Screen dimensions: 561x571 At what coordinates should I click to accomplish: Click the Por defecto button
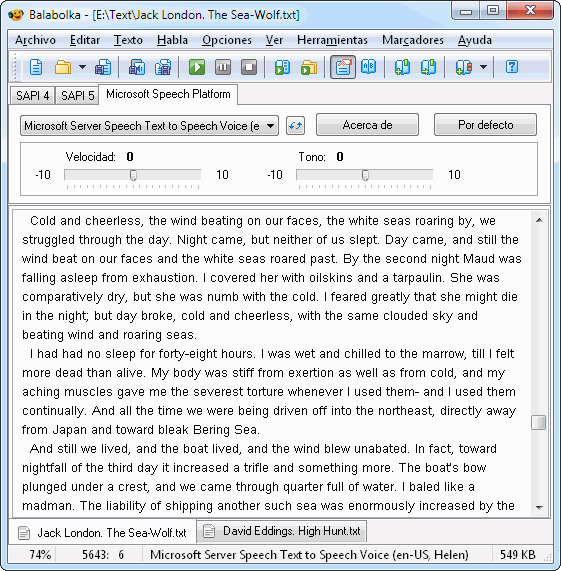pyautogui.click(x=485, y=125)
